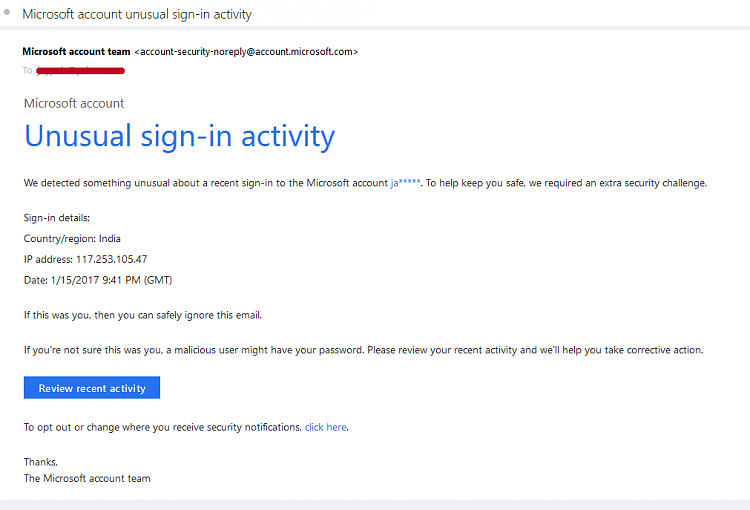Click the 'Unusual sign-in activity' heading

pyautogui.click(x=179, y=137)
